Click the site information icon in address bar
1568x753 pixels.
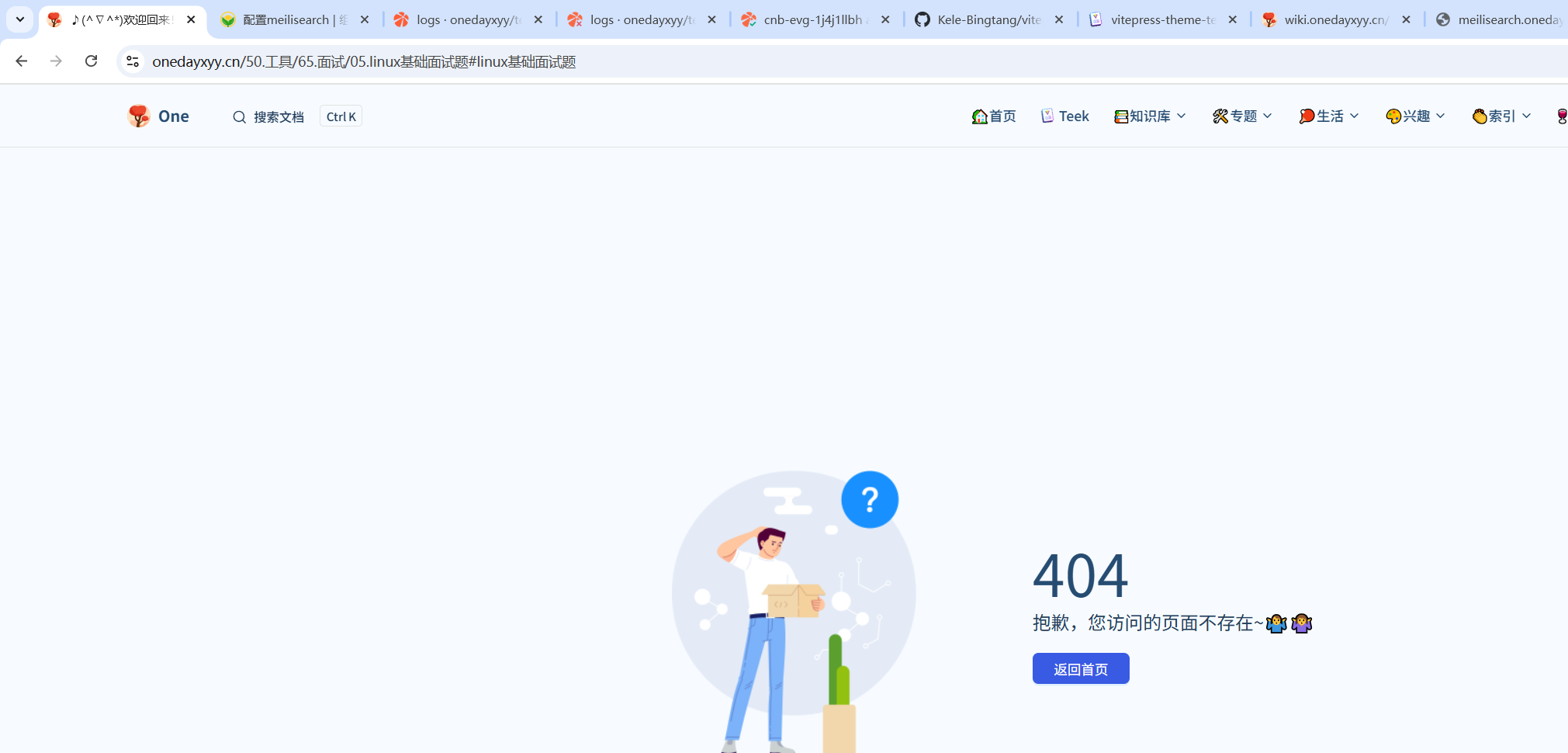133,61
